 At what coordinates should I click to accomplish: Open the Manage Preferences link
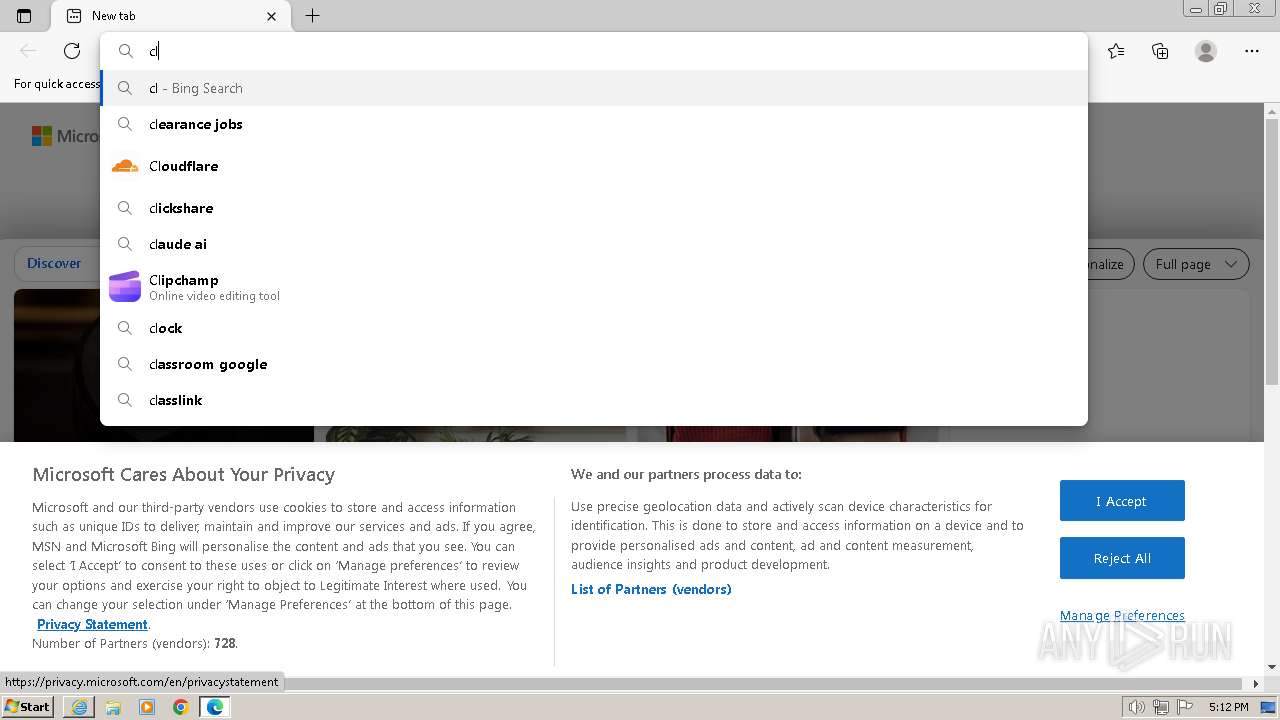click(x=1122, y=615)
